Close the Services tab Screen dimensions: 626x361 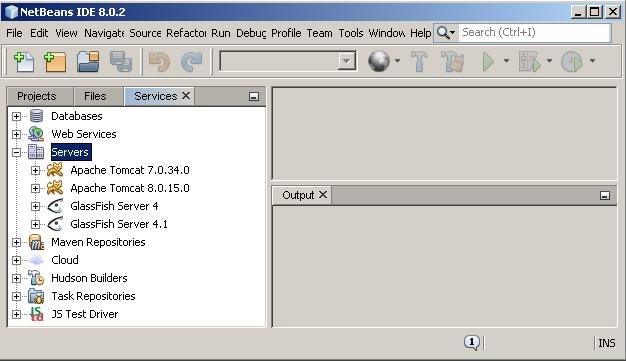tap(186, 96)
